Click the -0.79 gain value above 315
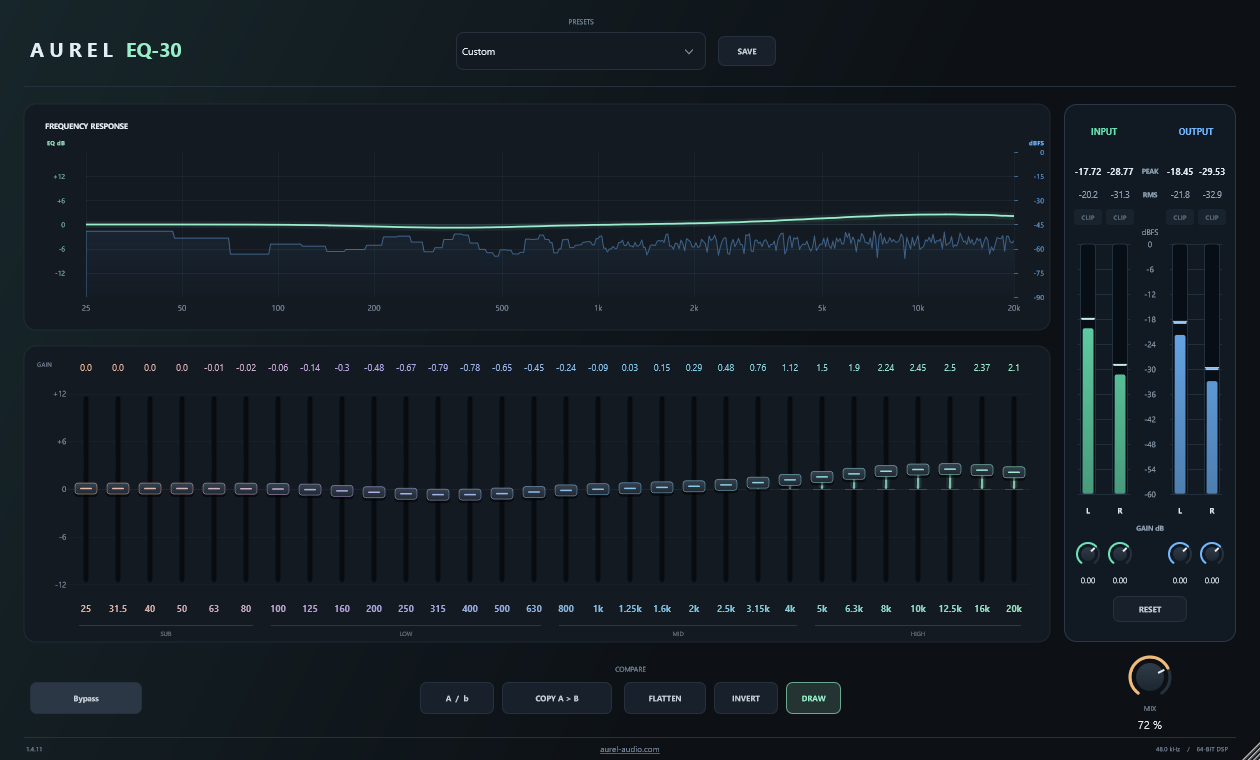This screenshot has width=1260, height=760. pos(438,368)
